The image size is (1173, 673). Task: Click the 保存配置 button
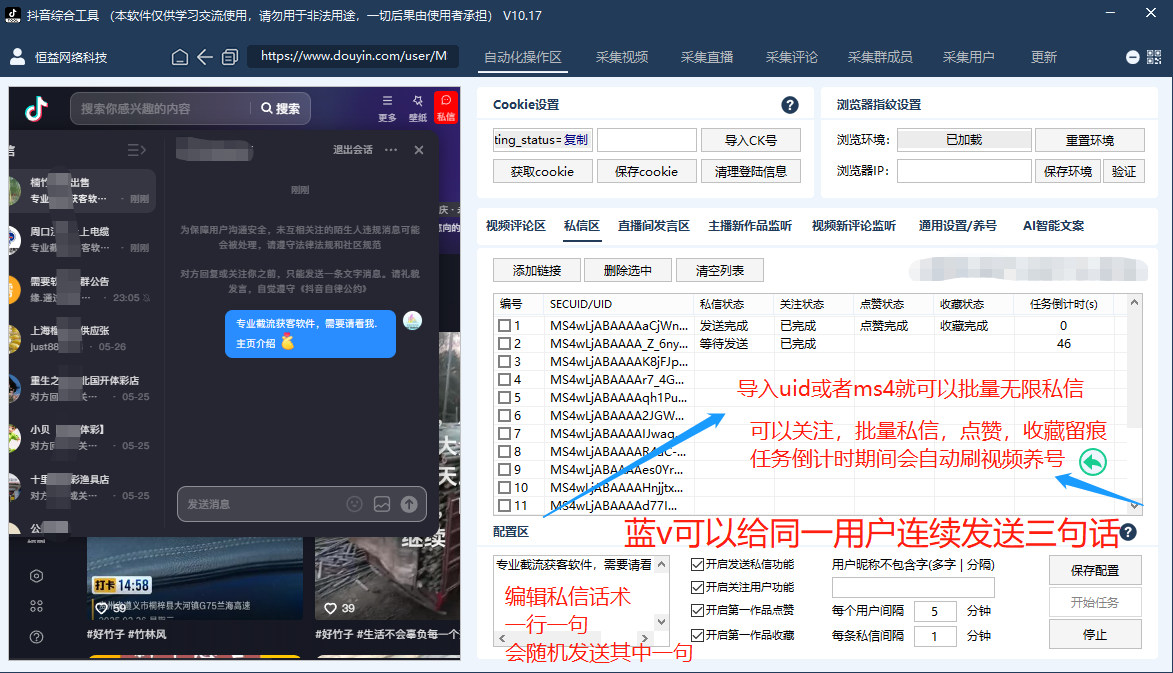1093,570
